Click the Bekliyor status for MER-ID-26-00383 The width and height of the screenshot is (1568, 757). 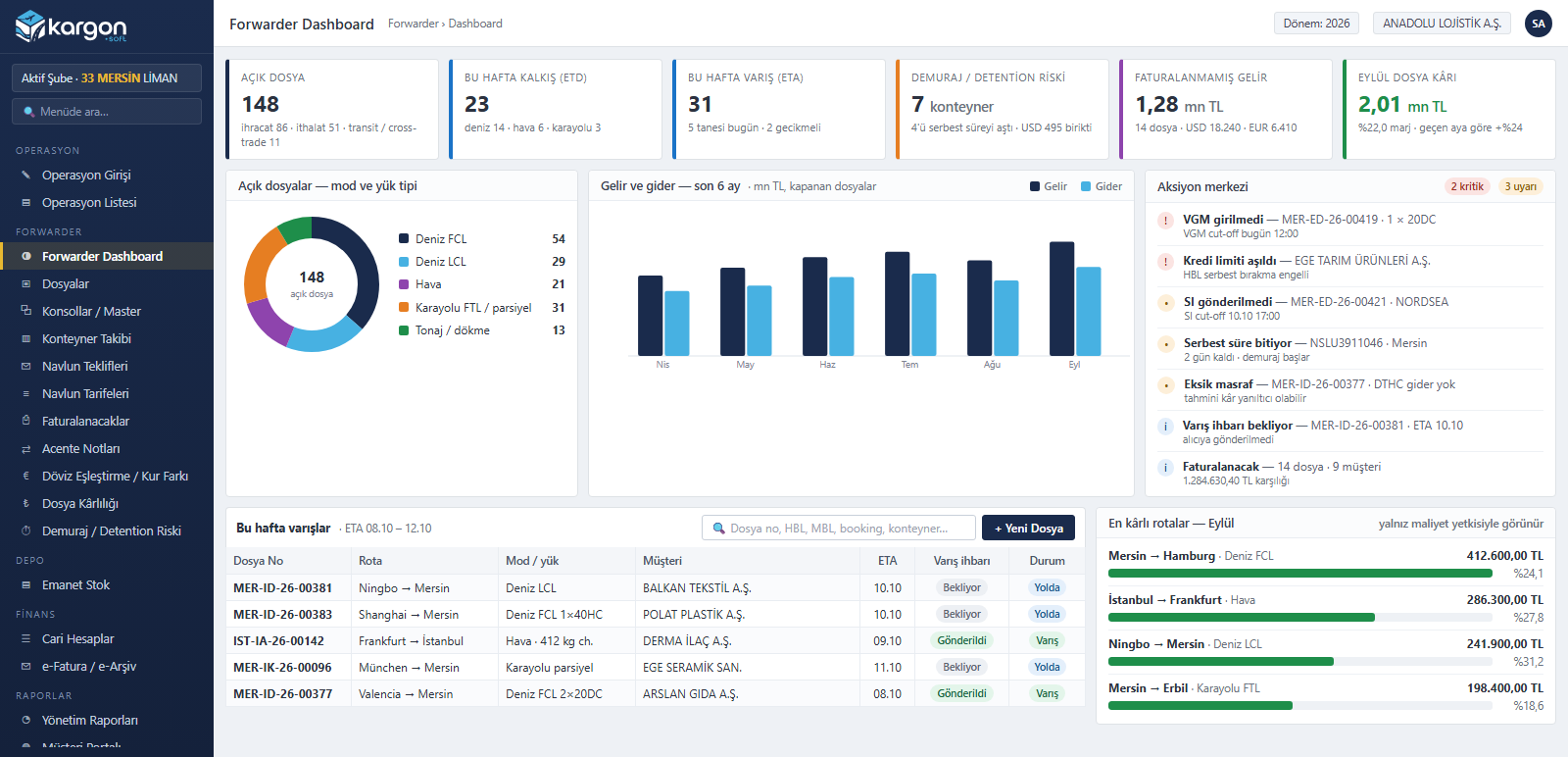pos(961,615)
